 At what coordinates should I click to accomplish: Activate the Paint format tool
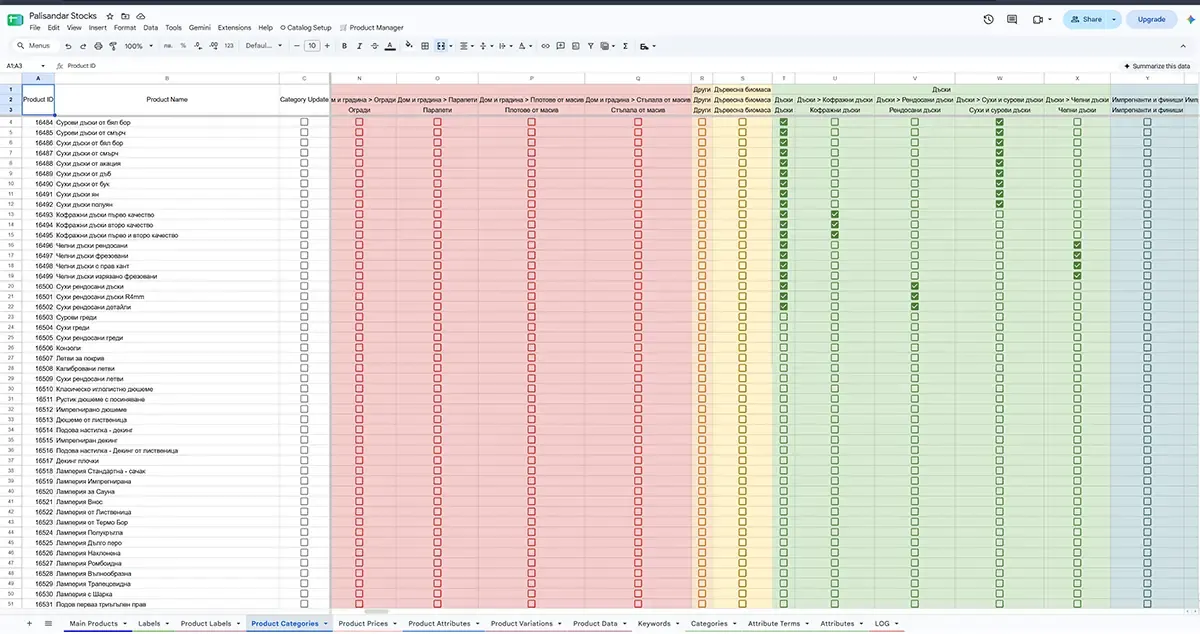coord(113,46)
